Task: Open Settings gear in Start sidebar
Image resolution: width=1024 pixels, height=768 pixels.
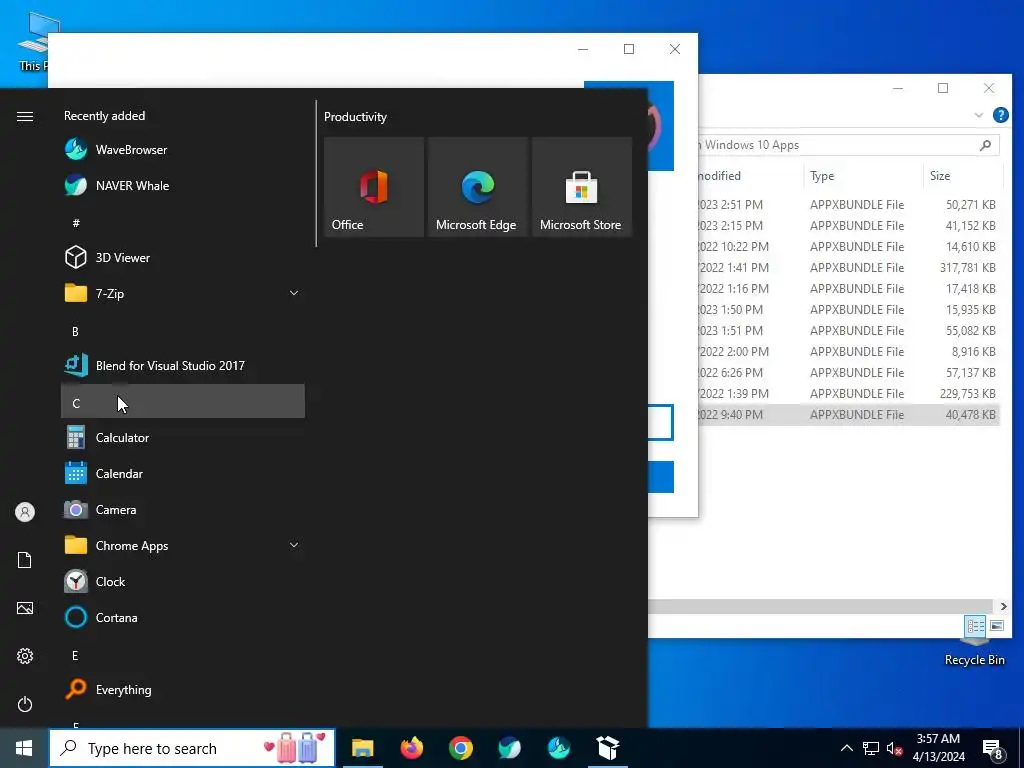Action: click(25, 656)
